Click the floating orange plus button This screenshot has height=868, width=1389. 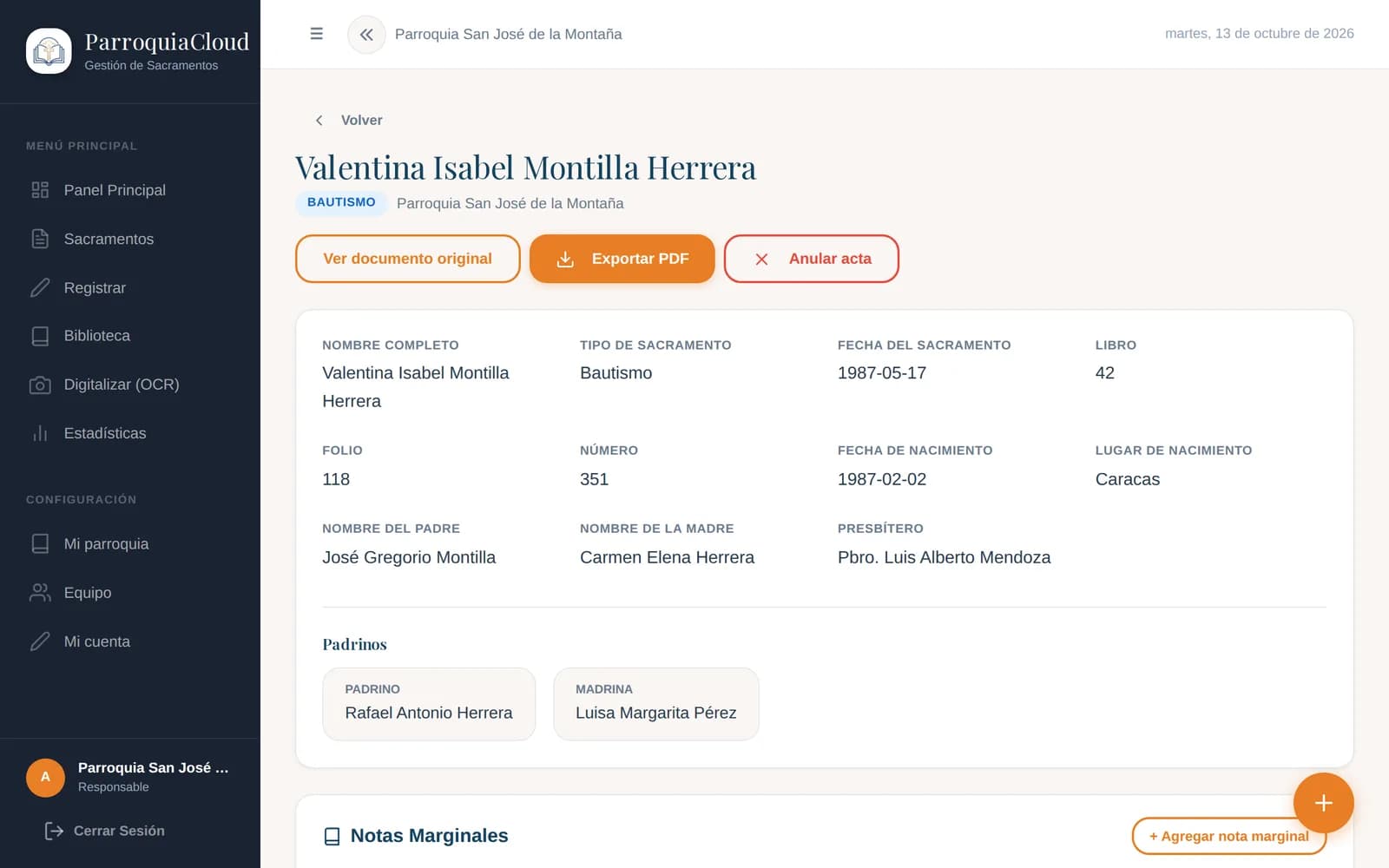(1323, 803)
